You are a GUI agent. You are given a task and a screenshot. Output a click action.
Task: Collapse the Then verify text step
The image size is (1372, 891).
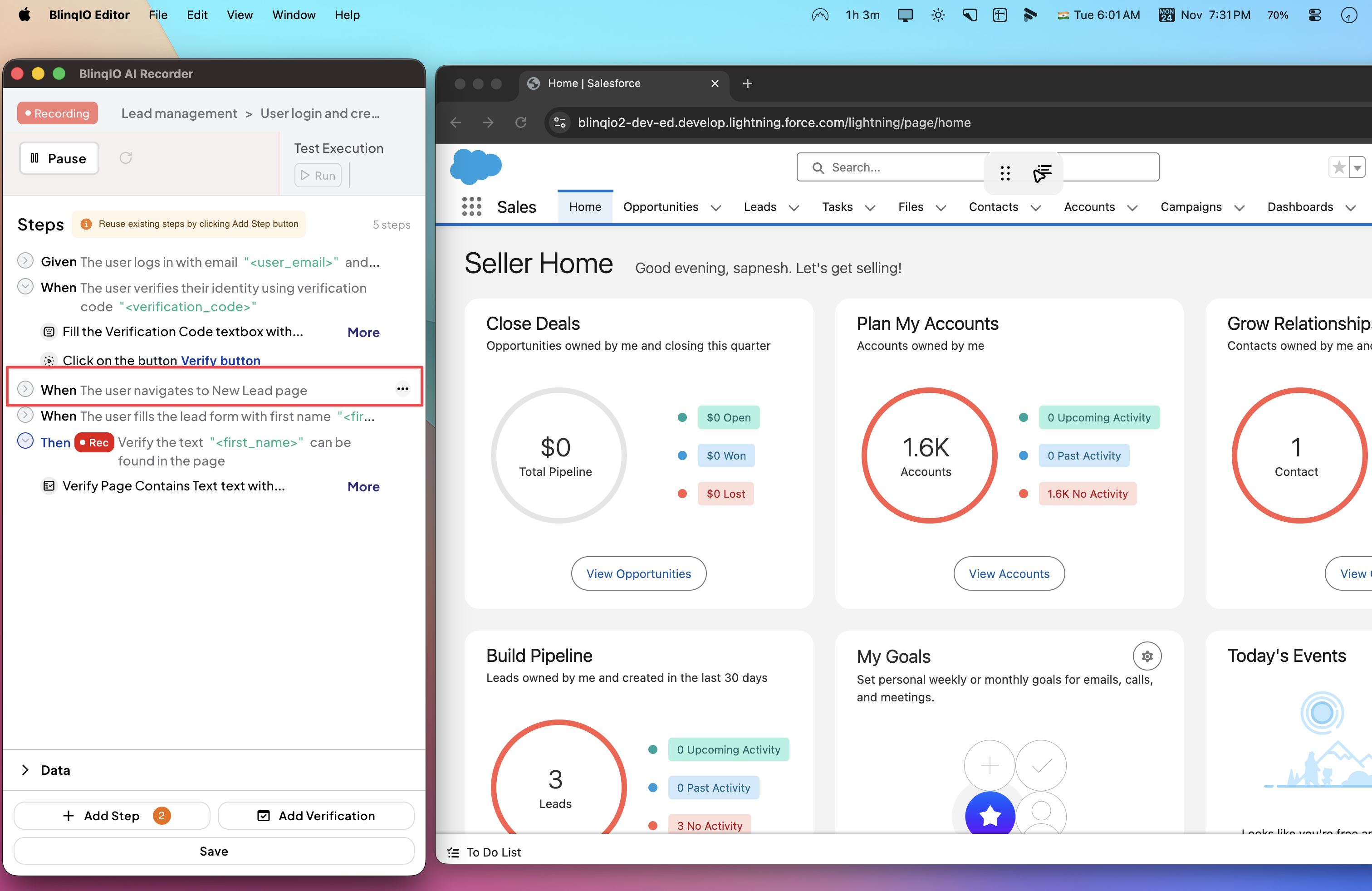click(x=25, y=441)
